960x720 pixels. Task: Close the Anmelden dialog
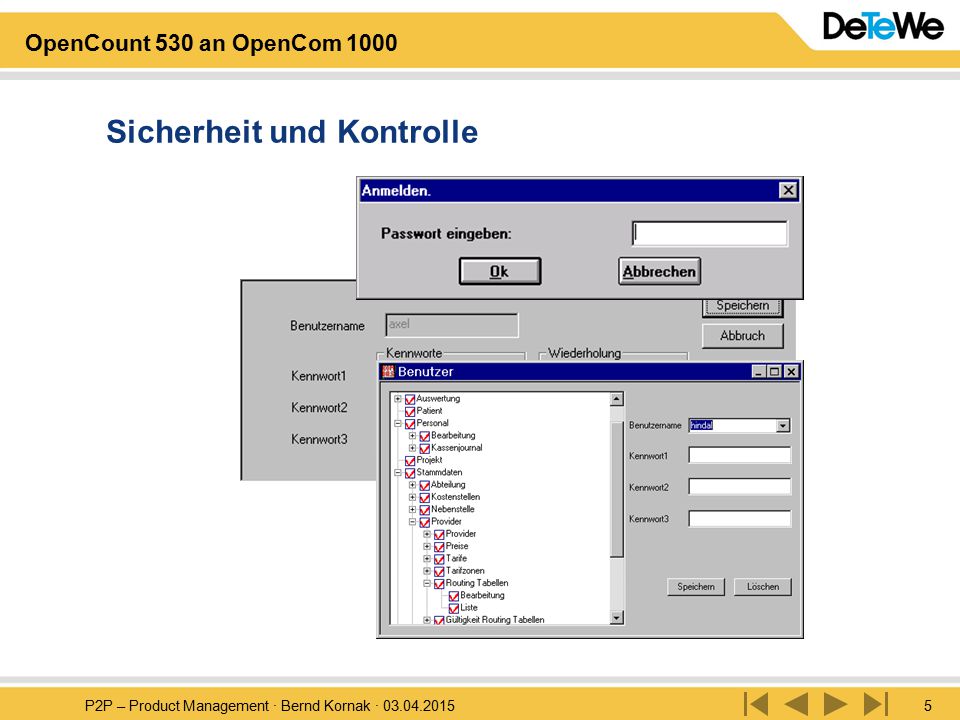(x=788, y=190)
